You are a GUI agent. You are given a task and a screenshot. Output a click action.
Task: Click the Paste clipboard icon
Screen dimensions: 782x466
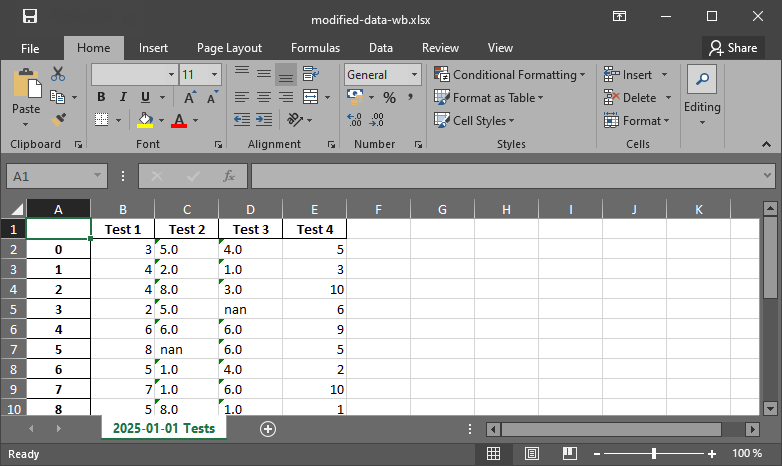point(26,84)
